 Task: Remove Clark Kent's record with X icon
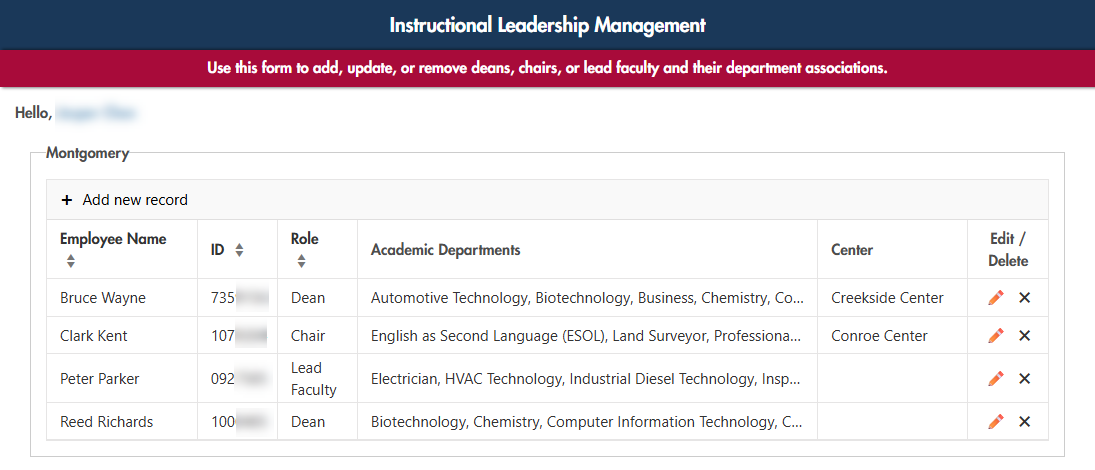pyautogui.click(x=1024, y=336)
